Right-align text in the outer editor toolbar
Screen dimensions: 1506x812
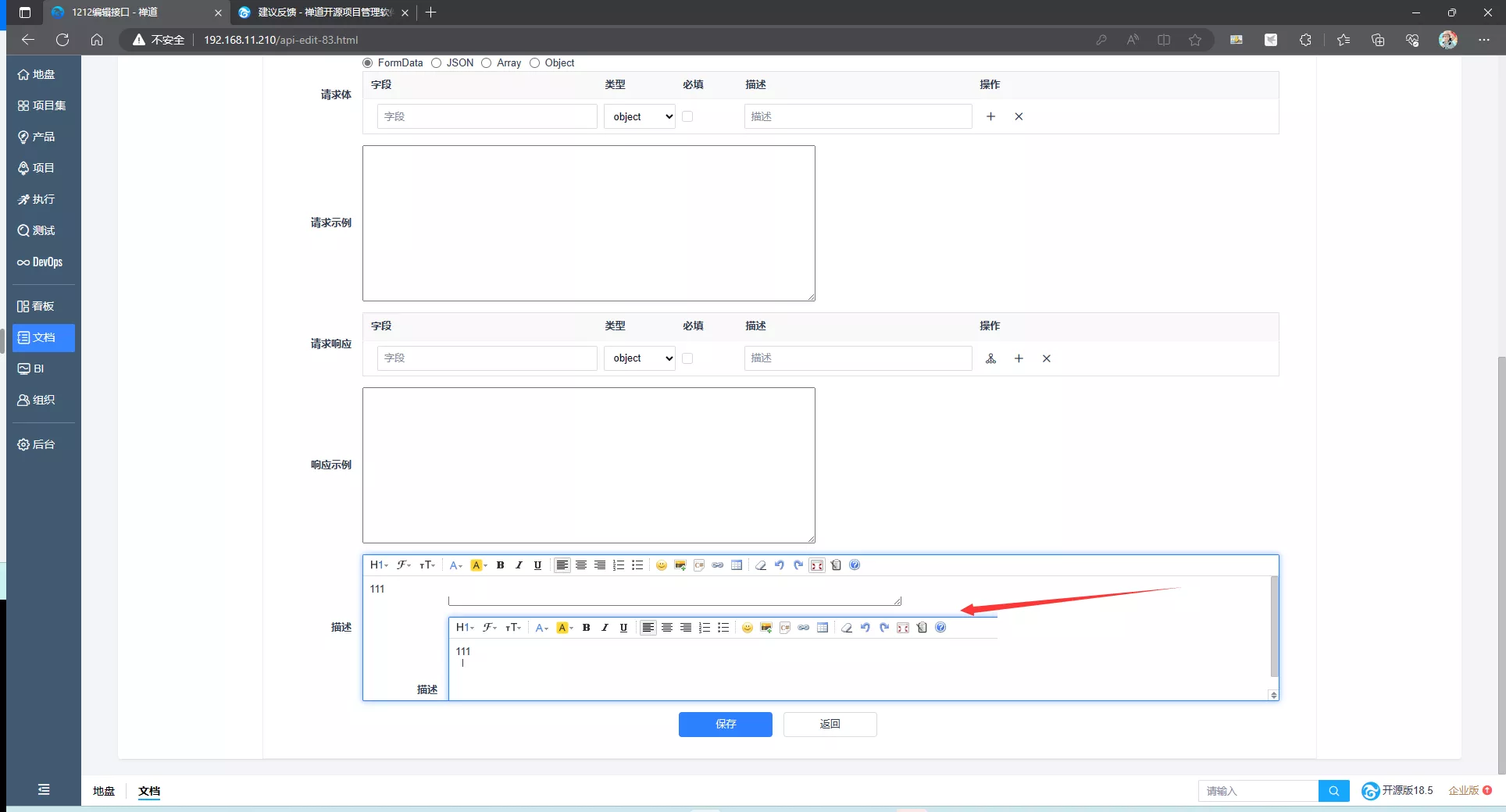[x=600, y=565]
